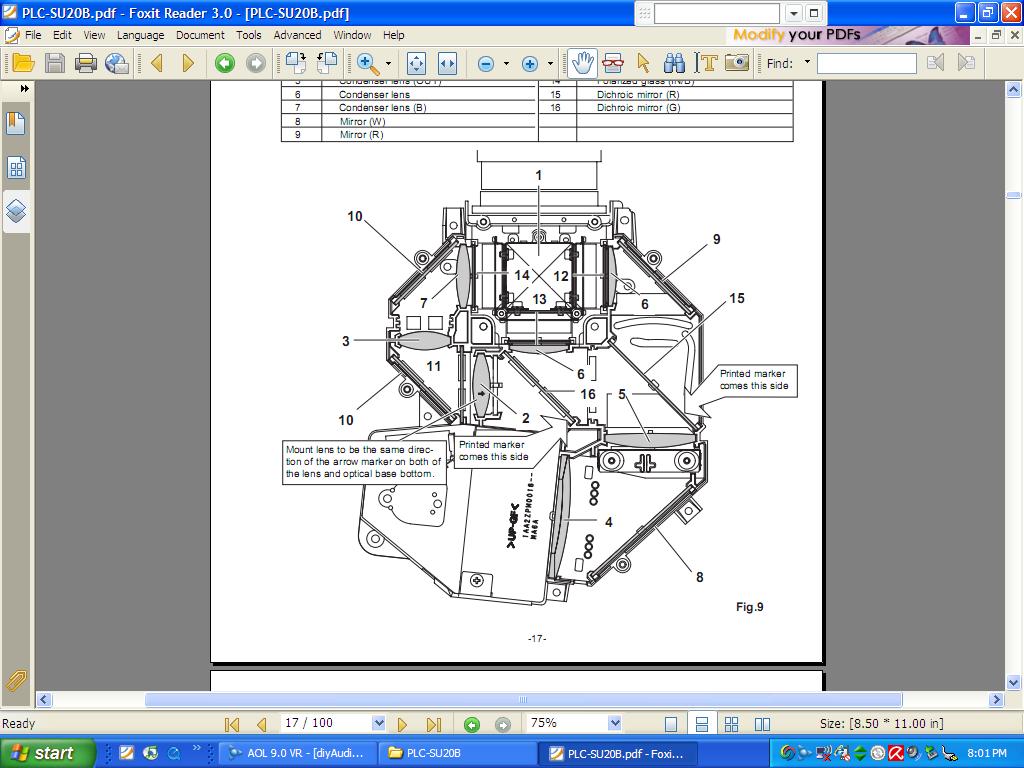Image resolution: width=1024 pixels, height=768 pixels.
Task: Rotate view clockwise using the toolbar icon
Action: [296, 63]
